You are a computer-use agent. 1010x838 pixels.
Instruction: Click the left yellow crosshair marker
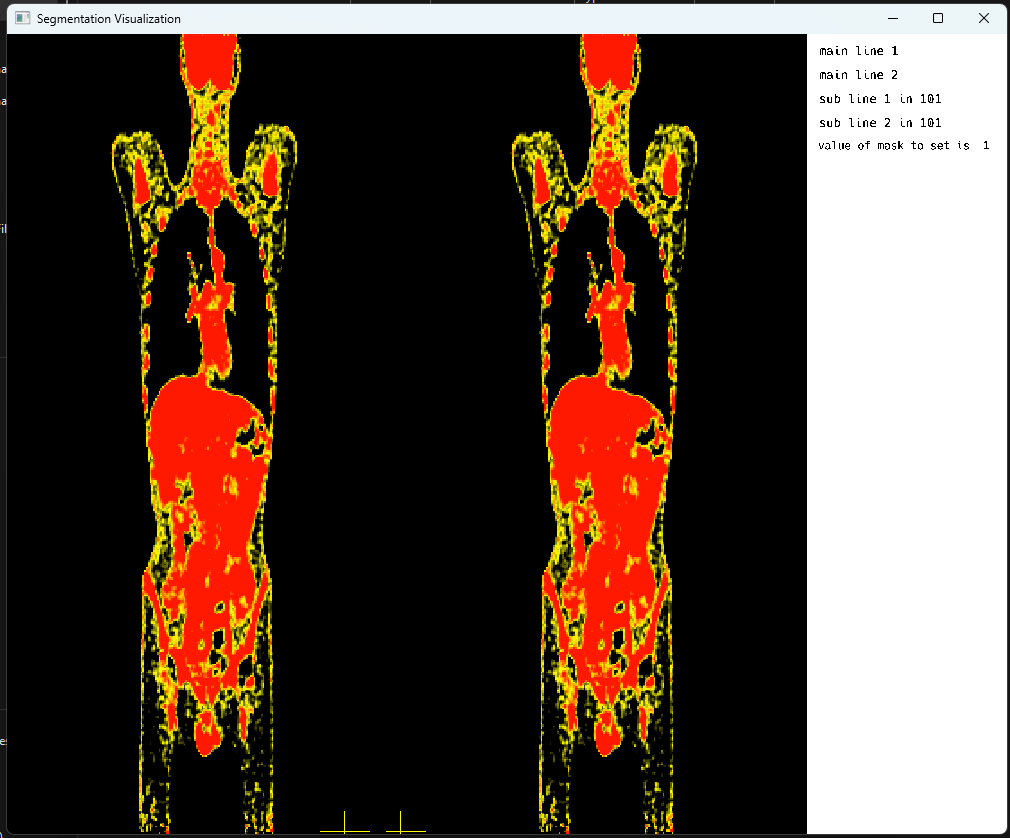pyautogui.click(x=344, y=825)
